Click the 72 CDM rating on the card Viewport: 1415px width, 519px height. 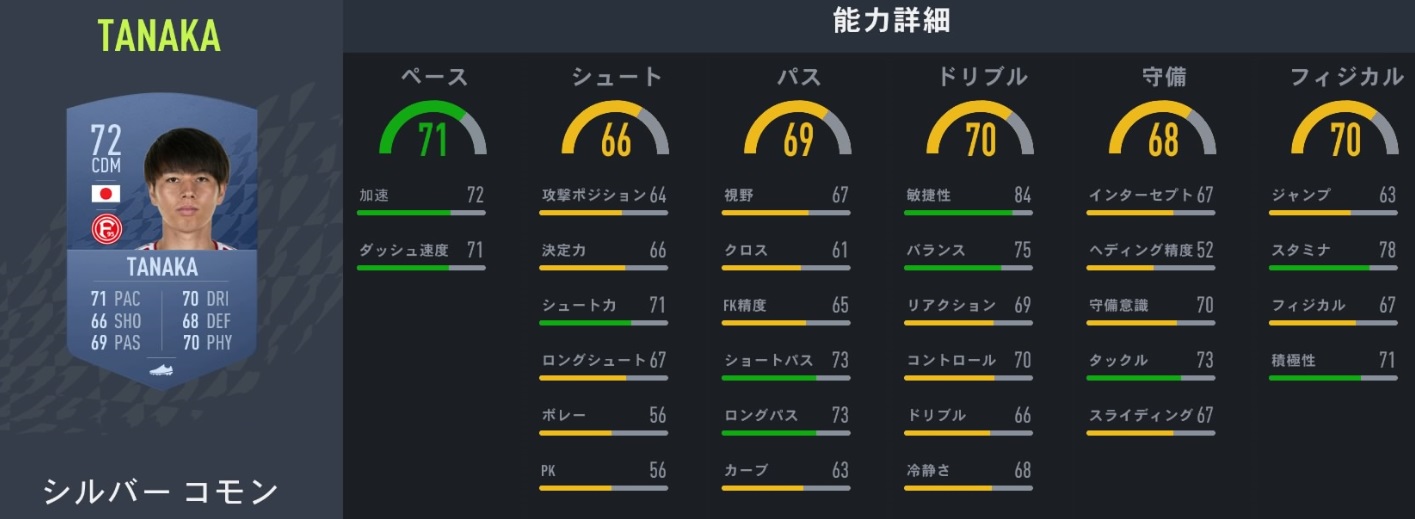105,148
